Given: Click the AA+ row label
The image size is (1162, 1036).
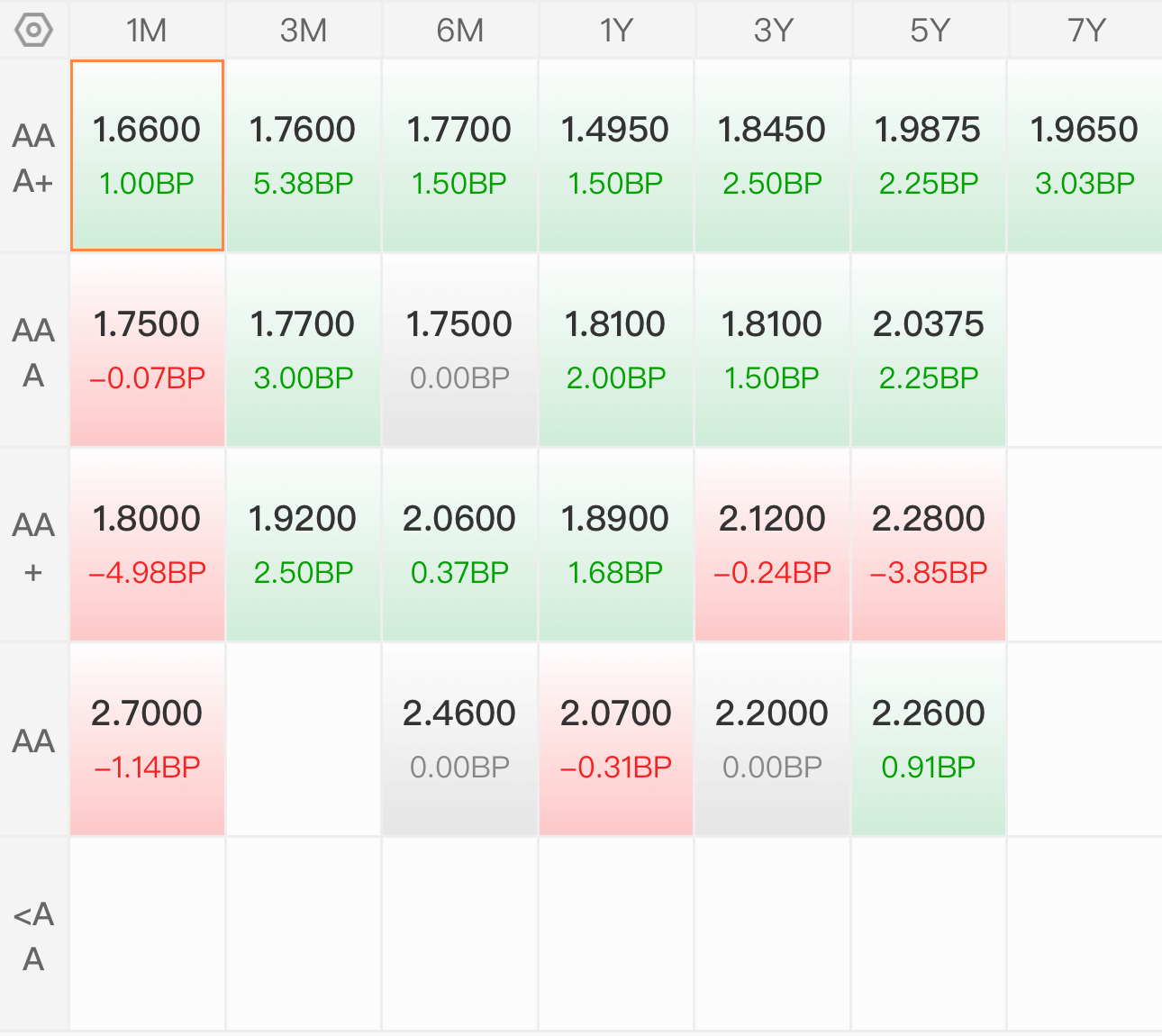Looking at the screenshot, I should coord(34,546).
